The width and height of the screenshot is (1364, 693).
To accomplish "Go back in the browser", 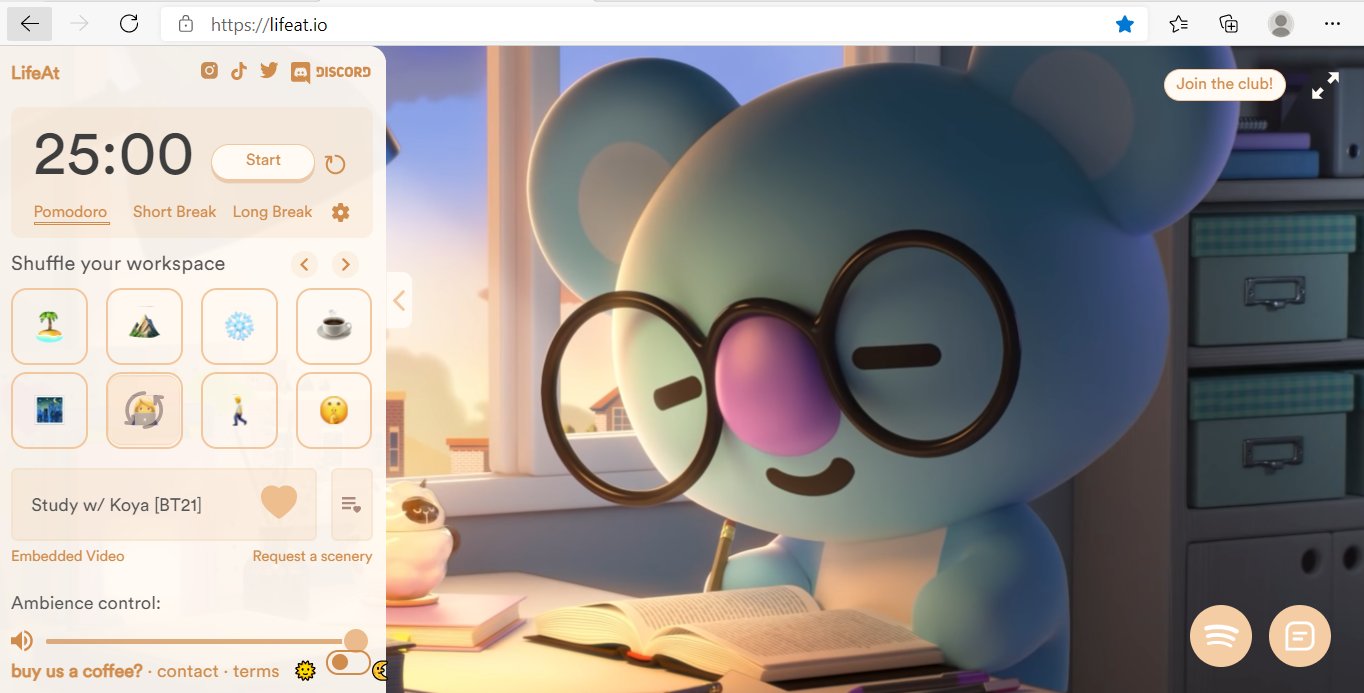I will coord(30,24).
